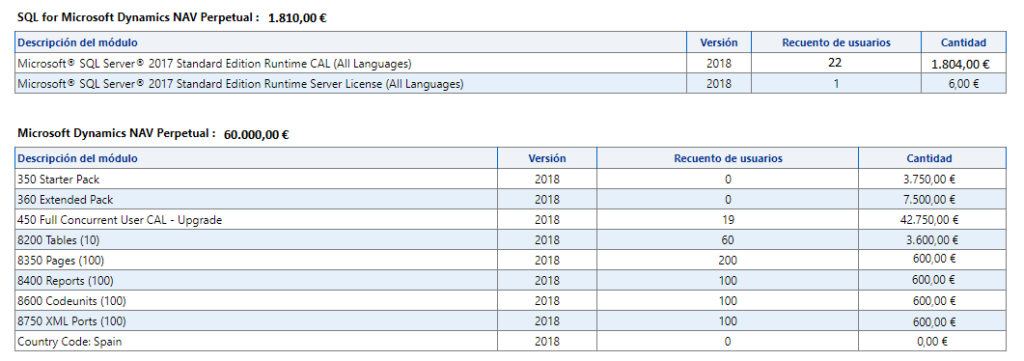
Task: Select the 1.804,00 € amount cell
Action: [963, 64]
